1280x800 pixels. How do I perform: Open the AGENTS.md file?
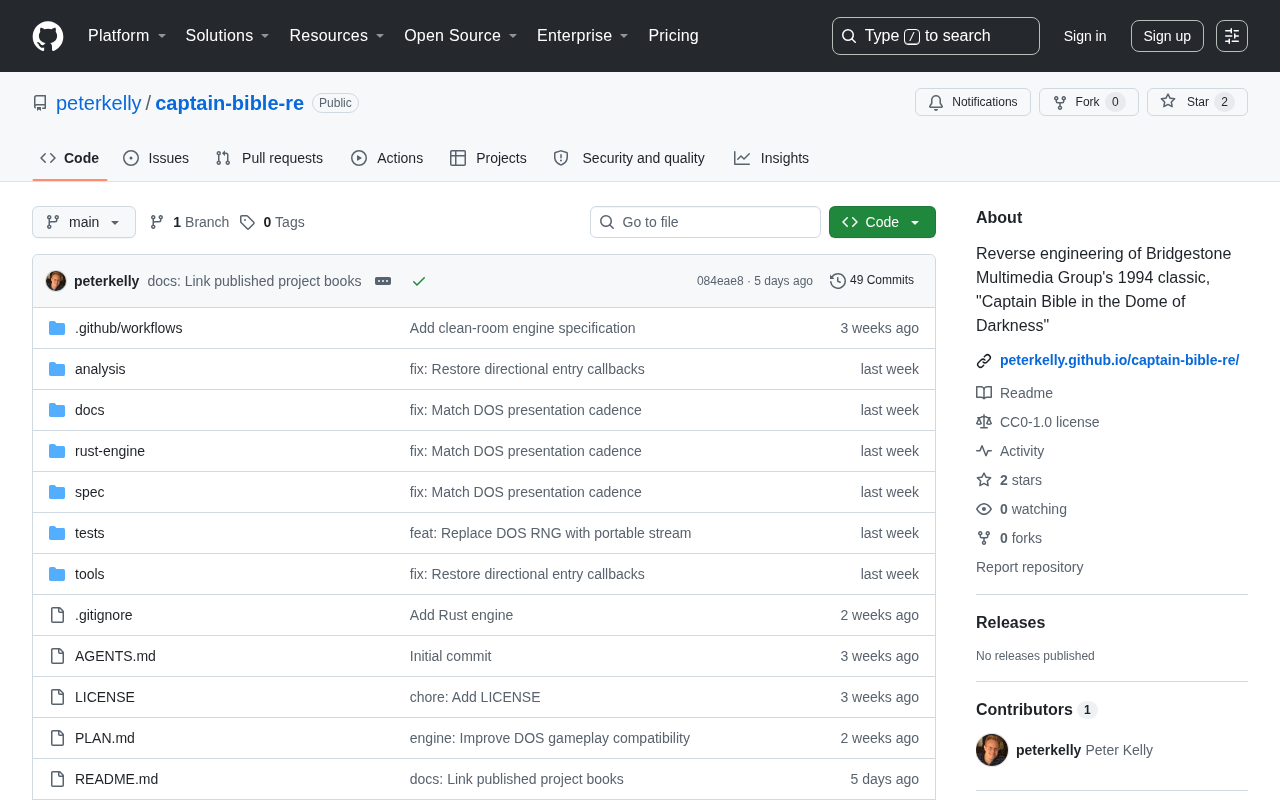115,656
